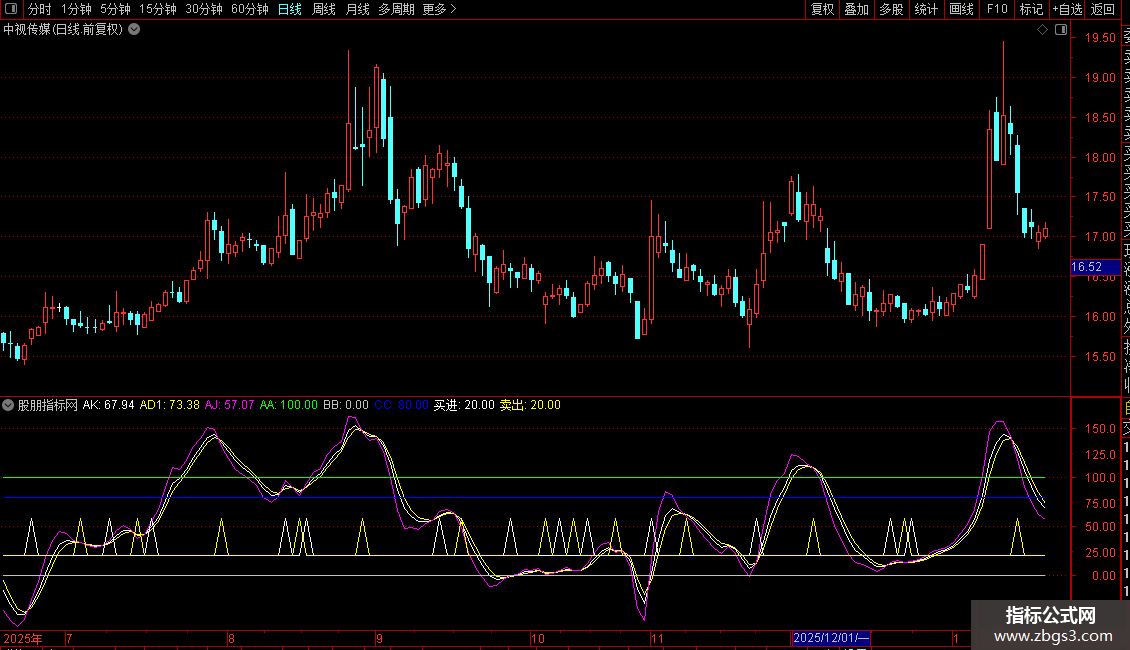The image size is (1130, 650).
Task: Open F10 company information
Action: [x=997, y=9]
